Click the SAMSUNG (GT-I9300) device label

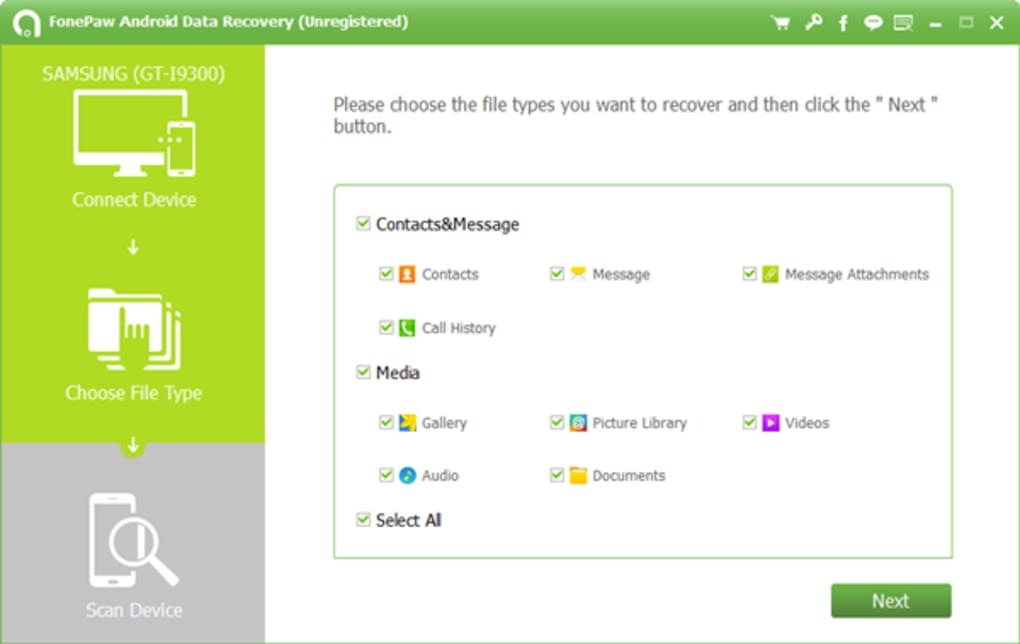pos(133,74)
